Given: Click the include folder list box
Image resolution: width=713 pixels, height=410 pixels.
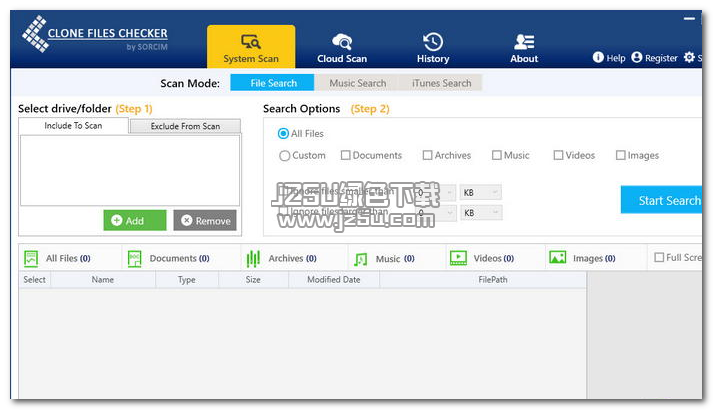Looking at the screenshot, I should pos(130,170).
